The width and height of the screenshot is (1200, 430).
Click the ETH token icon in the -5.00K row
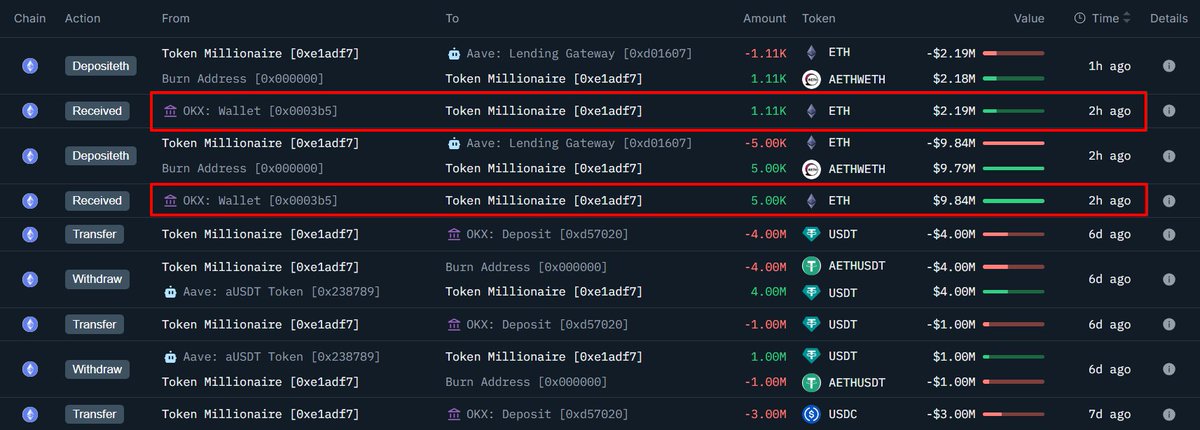(x=811, y=142)
